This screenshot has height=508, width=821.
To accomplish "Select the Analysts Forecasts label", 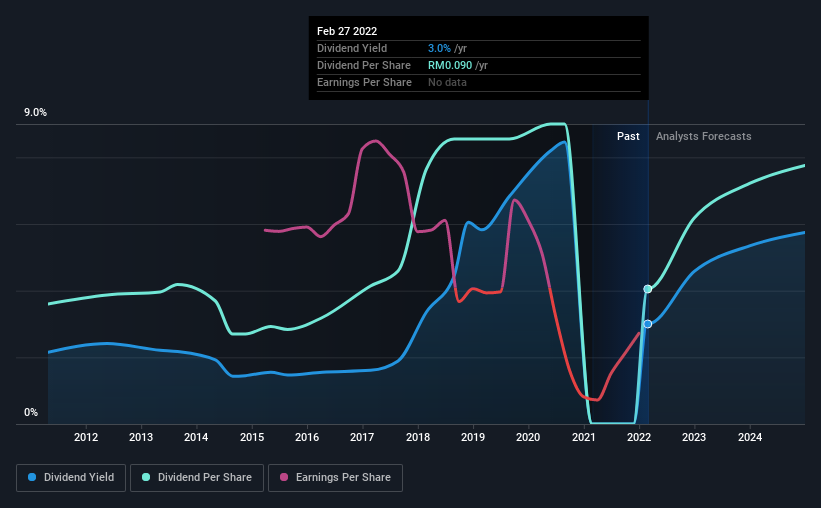I will (x=703, y=136).
